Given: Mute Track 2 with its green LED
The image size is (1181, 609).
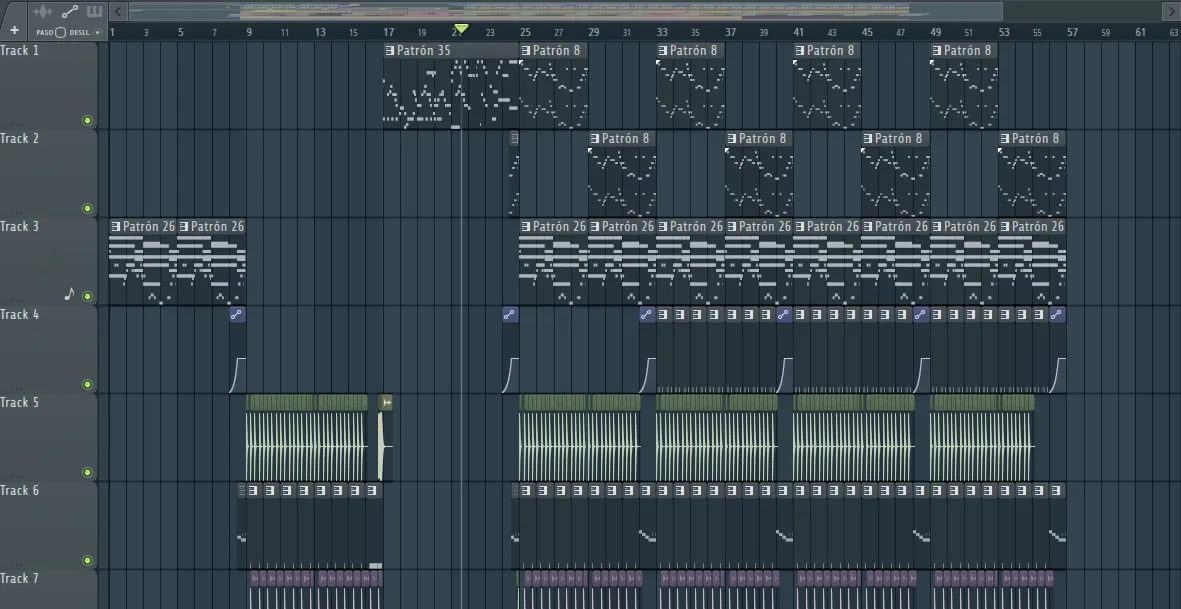Looking at the screenshot, I should coord(87,209).
